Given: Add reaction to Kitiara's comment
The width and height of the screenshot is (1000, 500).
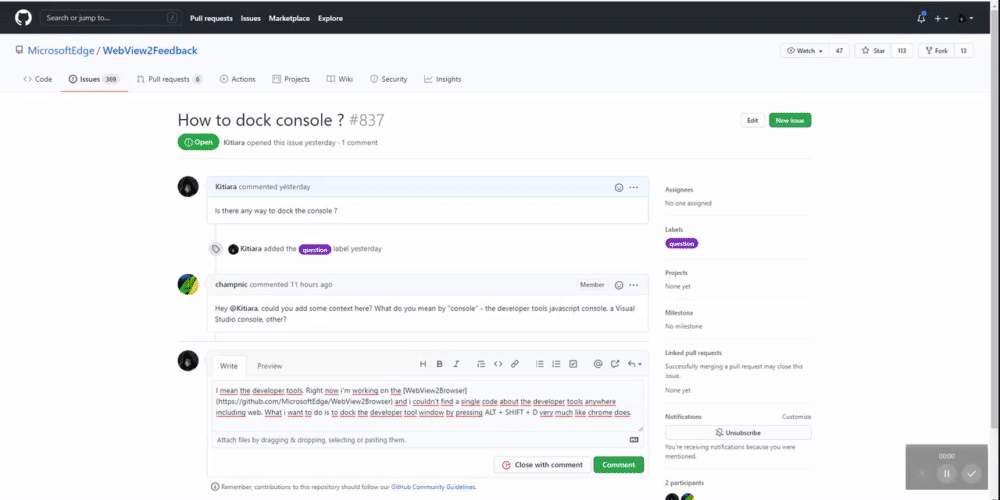Looking at the screenshot, I should (x=619, y=188).
